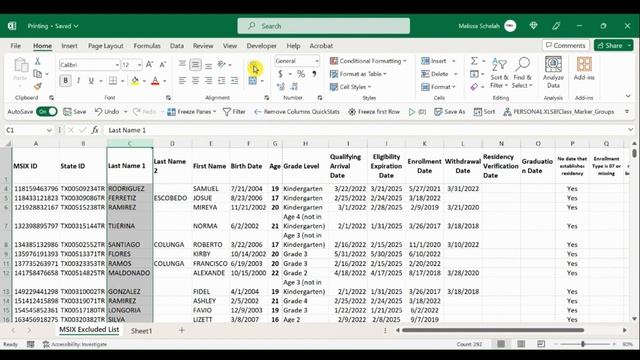Click Analyze Data icon

tap(553, 73)
